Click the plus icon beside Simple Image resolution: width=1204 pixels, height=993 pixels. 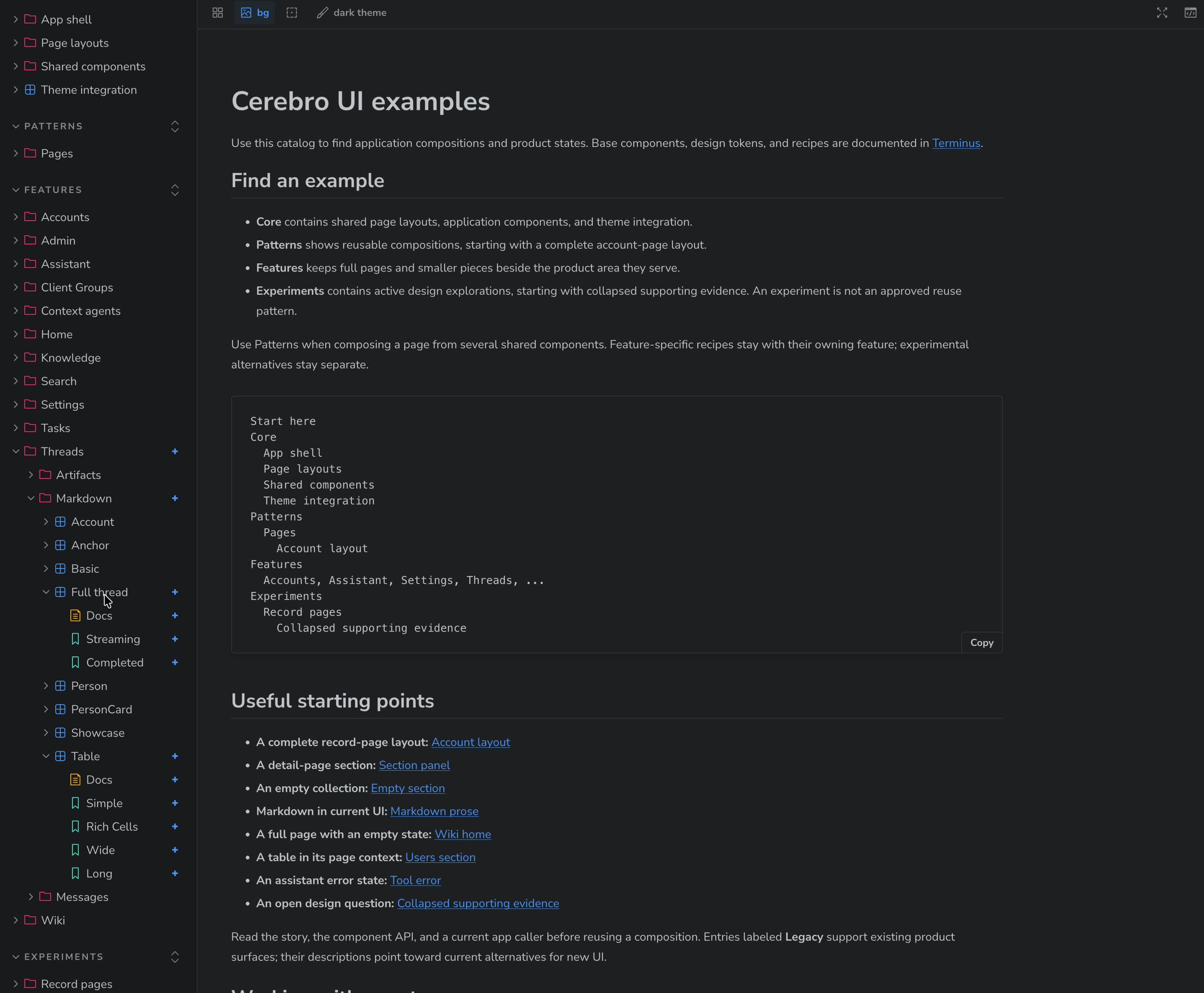(175, 804)
